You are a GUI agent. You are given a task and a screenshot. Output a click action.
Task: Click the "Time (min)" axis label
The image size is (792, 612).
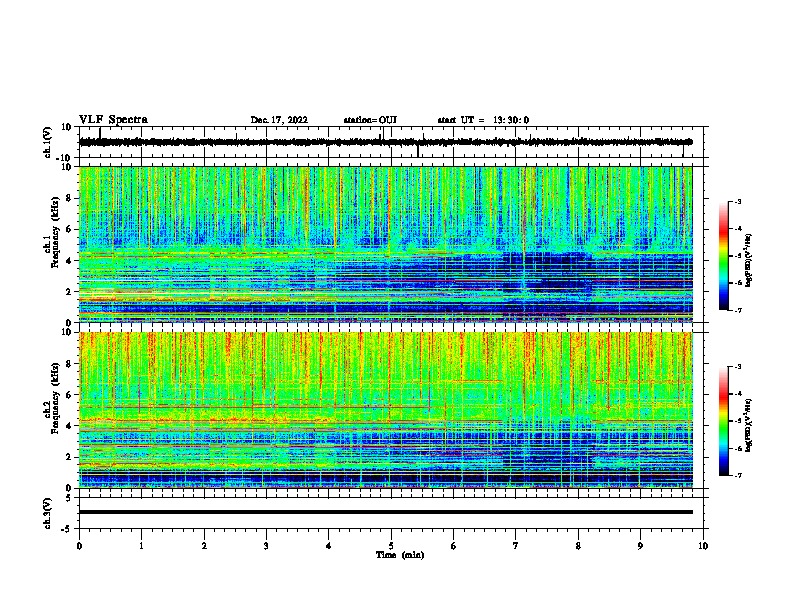400,555
